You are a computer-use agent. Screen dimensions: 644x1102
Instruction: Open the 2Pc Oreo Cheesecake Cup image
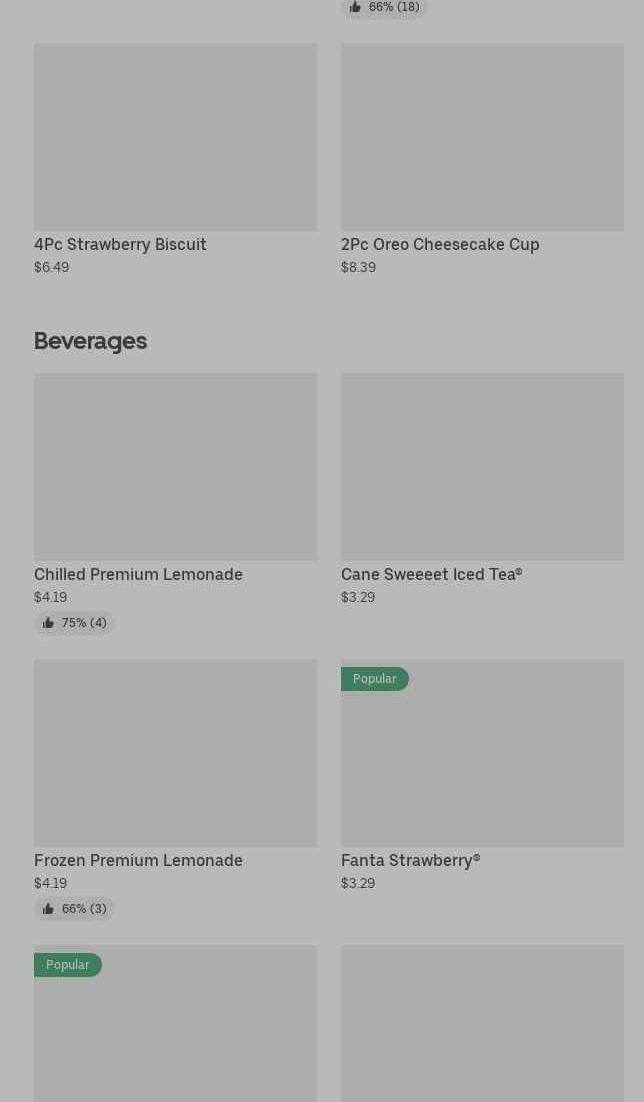tap(482, 137)
